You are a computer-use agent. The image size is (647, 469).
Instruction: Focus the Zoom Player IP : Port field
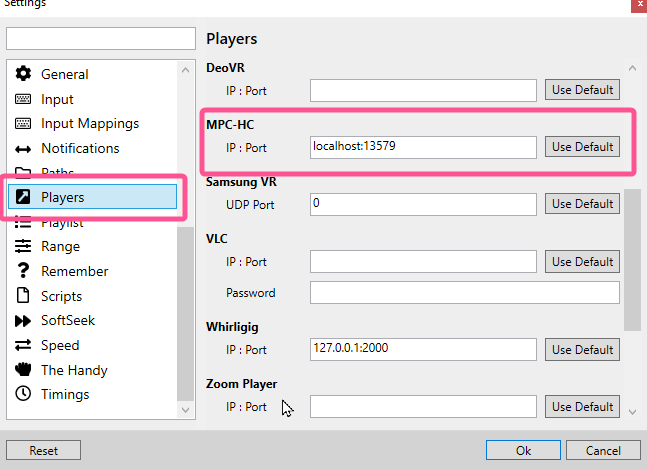point(423,407)
